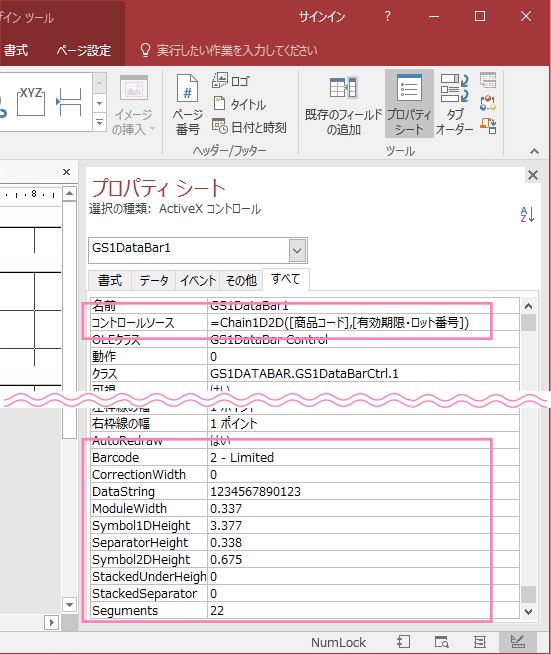Open the Tab Order dialog
The width and height of the screenshot is (551, 654).
[x=455, y=105]
